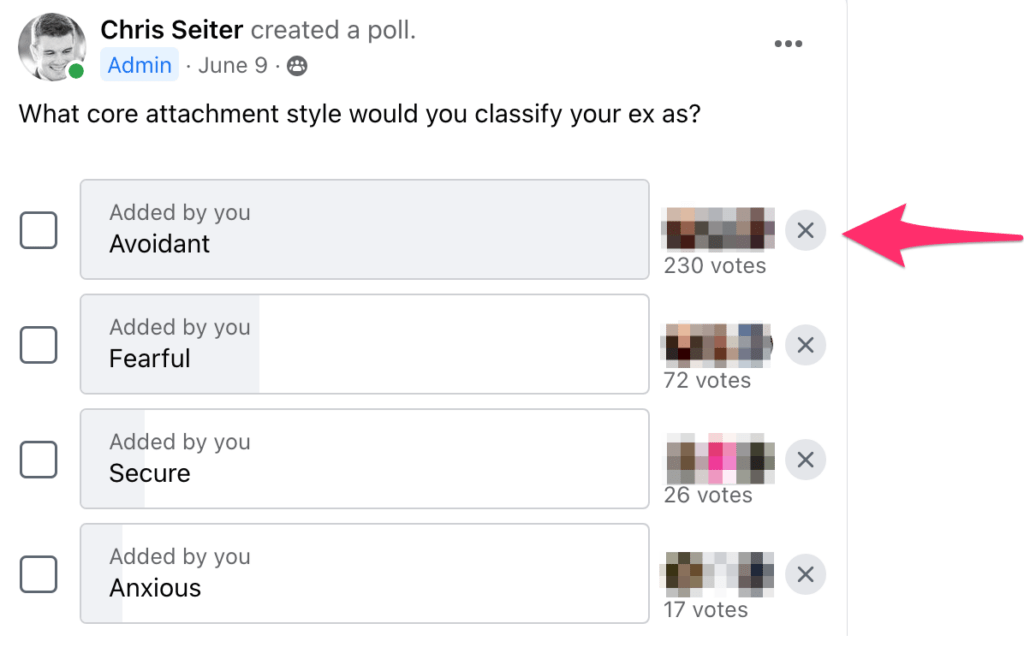This screenshot has height=671, width=1024.
Task: Open the post options three-dot menu
Action: click(788, 44)
